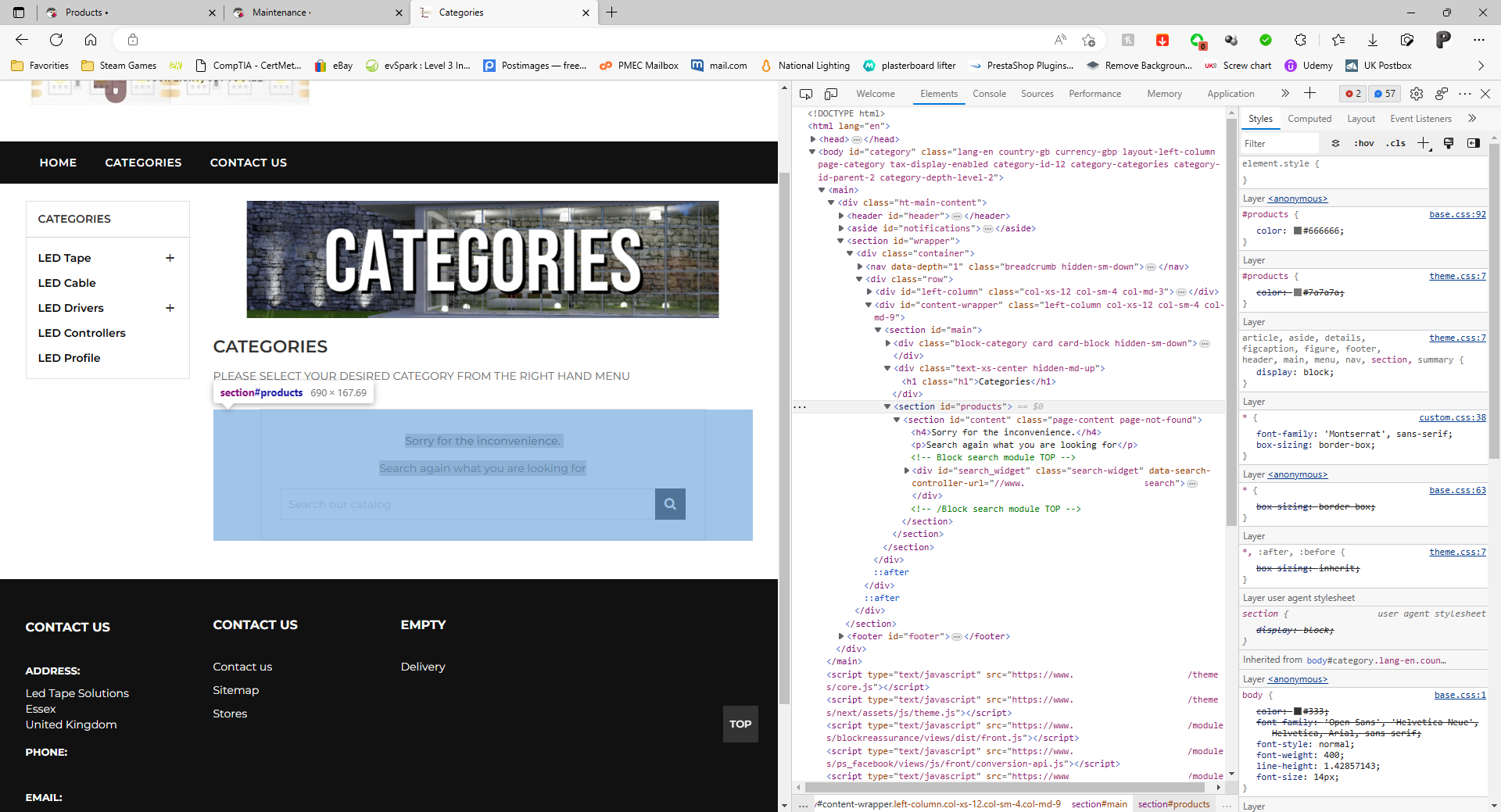Click the browser refresh icon

point(56,40)
